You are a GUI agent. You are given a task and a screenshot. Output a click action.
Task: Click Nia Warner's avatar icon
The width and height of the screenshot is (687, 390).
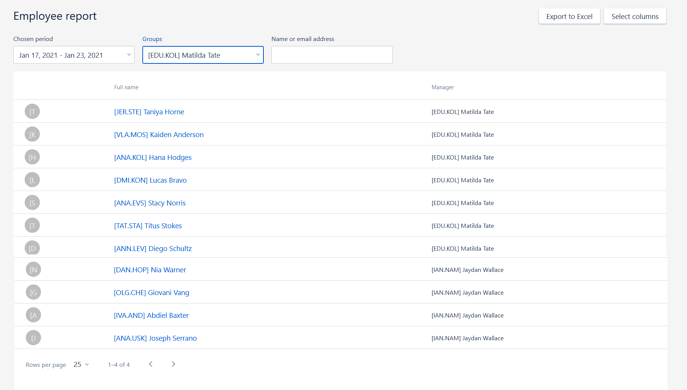click(33, 269)
